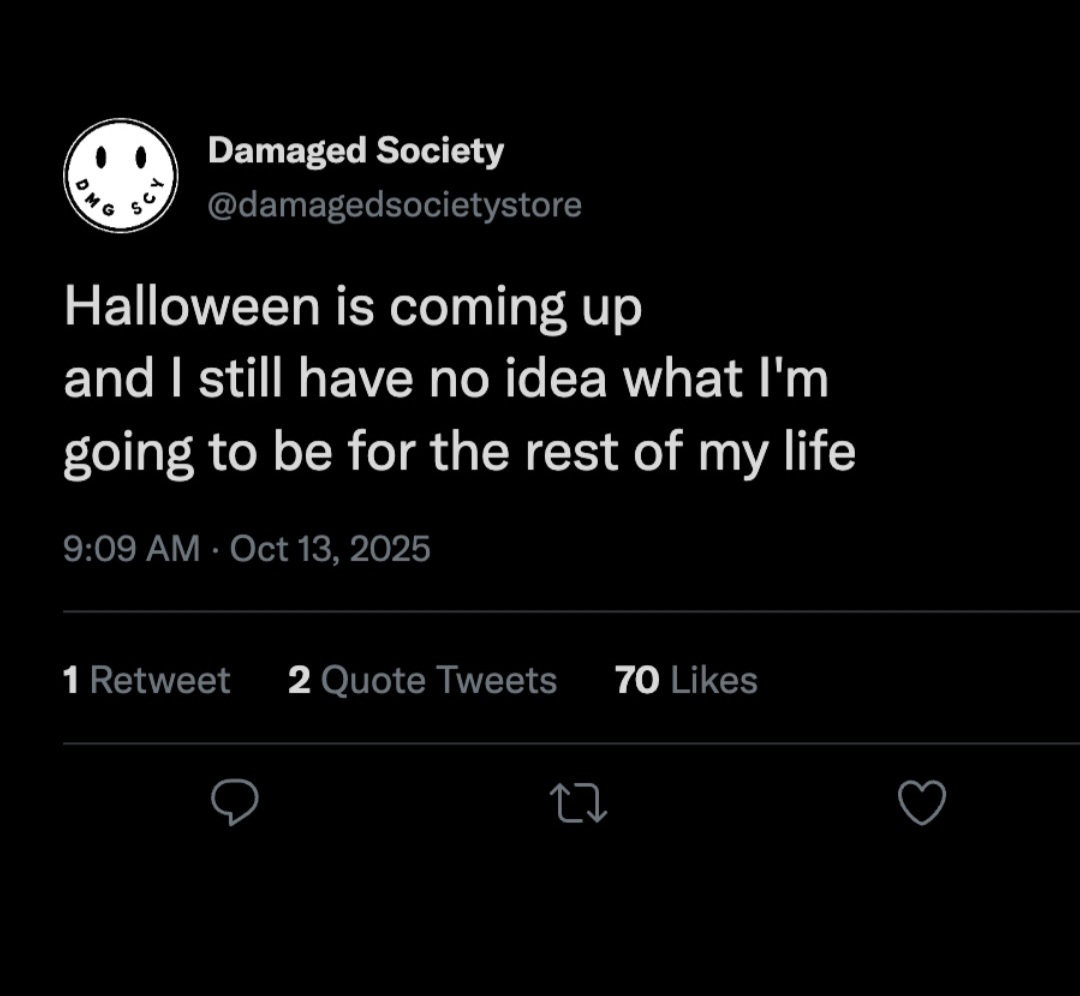
Task: Click the line ending "rest of my life"
Action: (459, 453)
